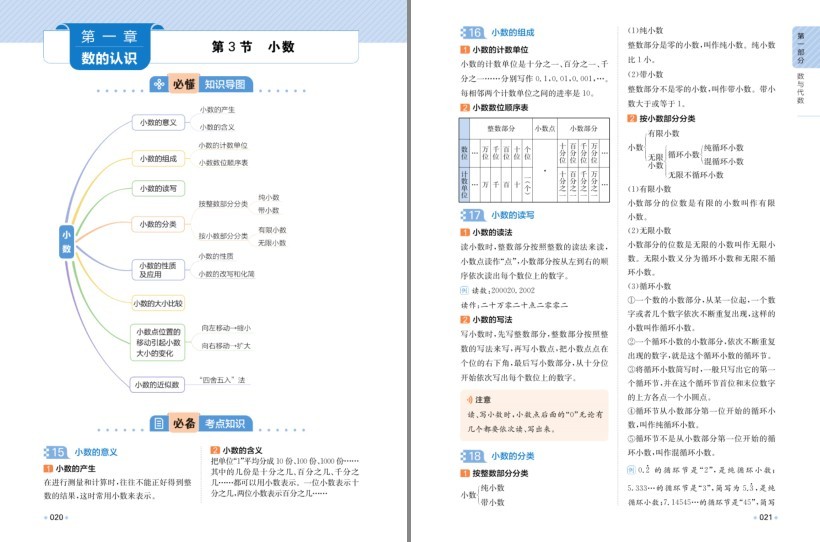The height and width of the screenshot is (542, 820).
Task: Click the number 15 section badge
Action: 56,451
